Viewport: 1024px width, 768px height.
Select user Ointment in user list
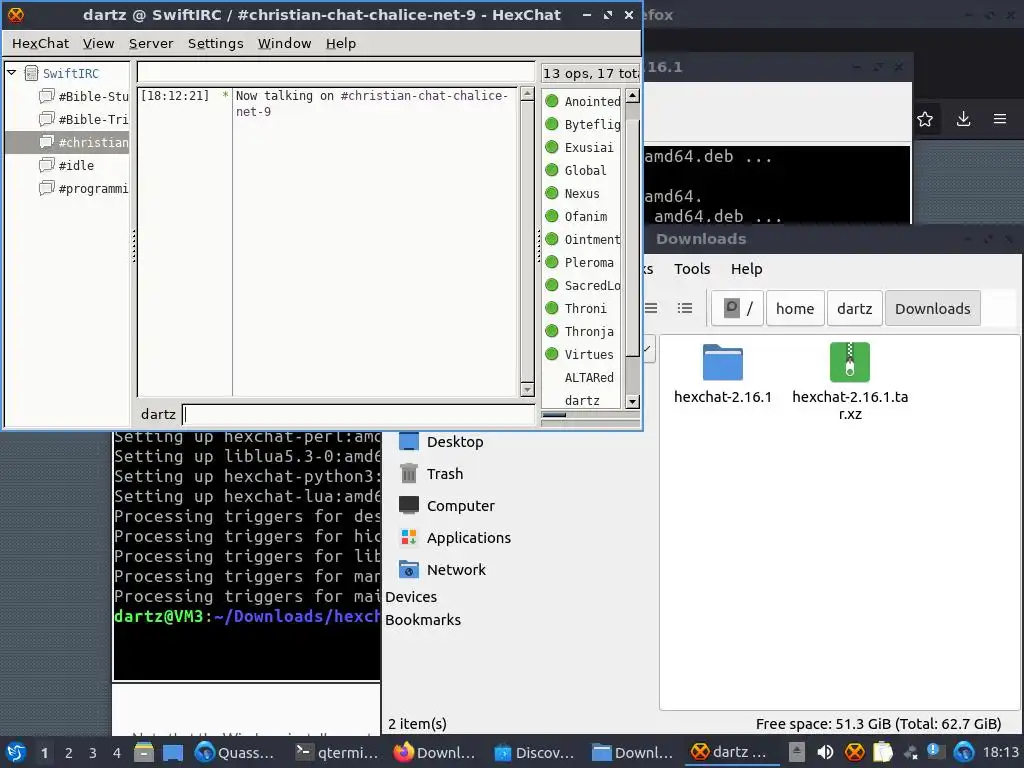[592, 240]
